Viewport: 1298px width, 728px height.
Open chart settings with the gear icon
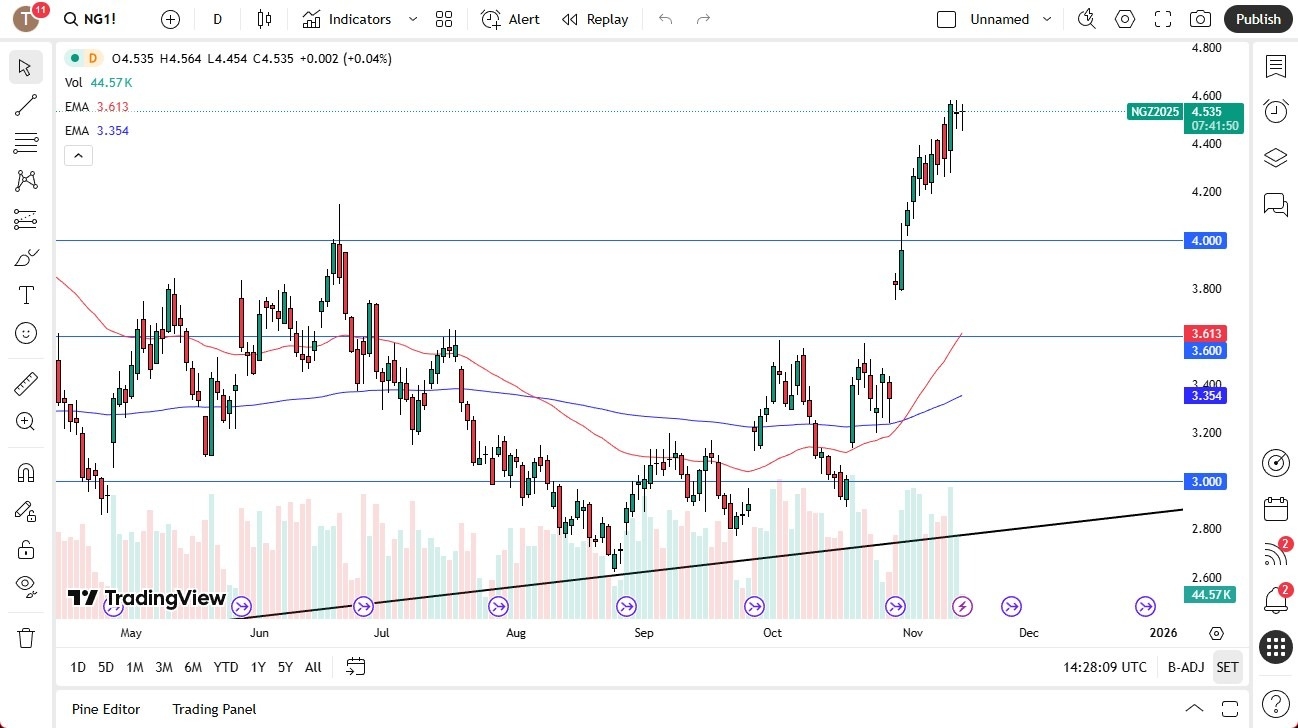tap(1124, 18)
